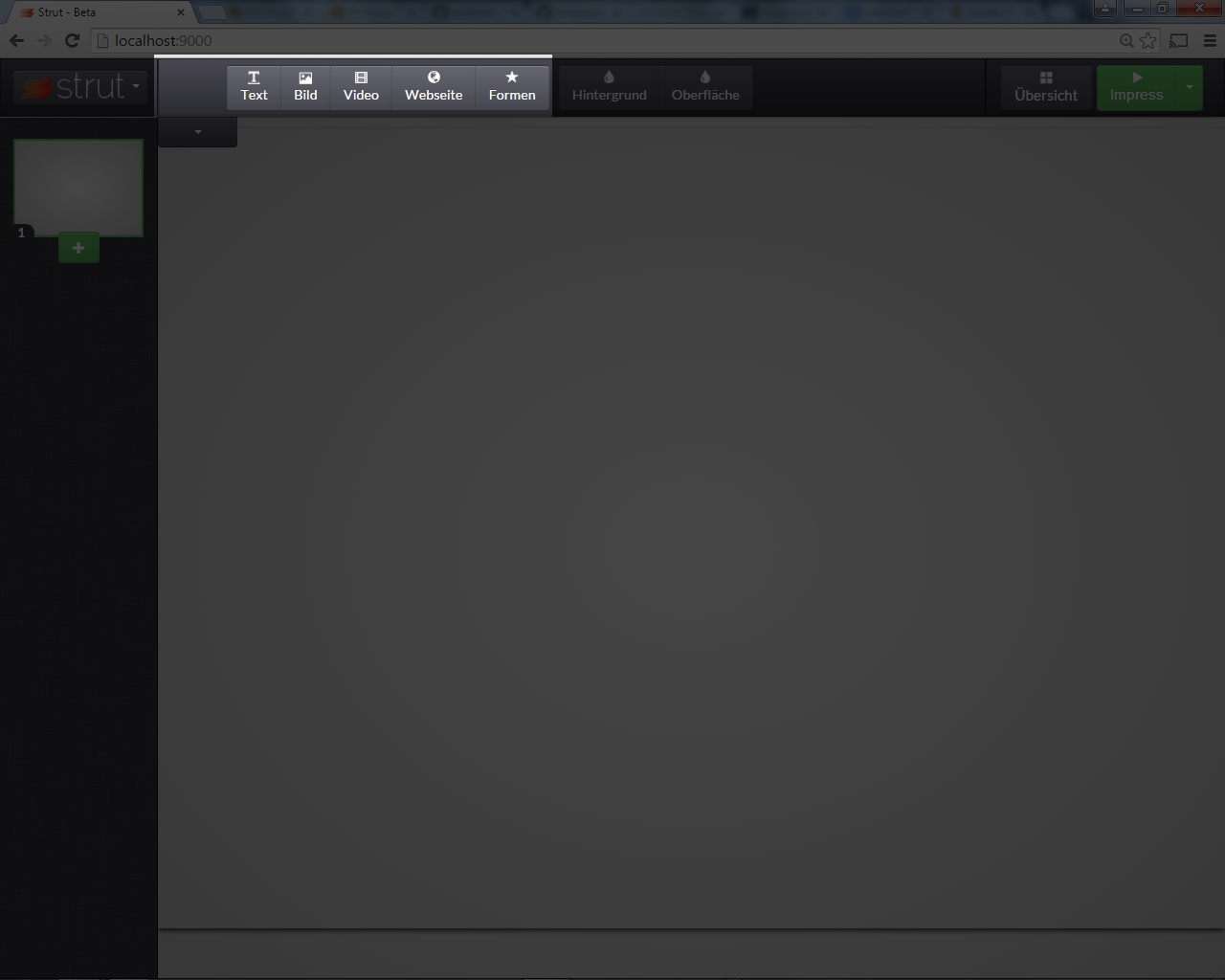
Task: Expand the small tab below toolbar
Action: point(197,132)
